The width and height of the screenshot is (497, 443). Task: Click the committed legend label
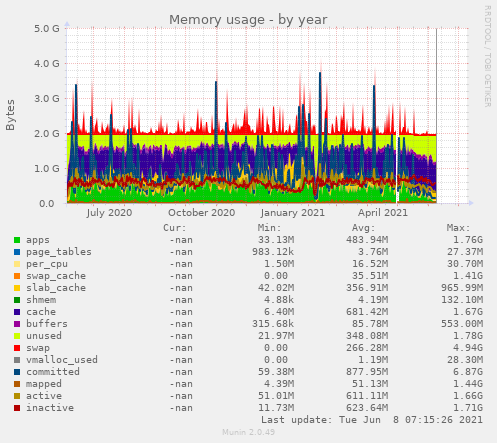[53, 372]
